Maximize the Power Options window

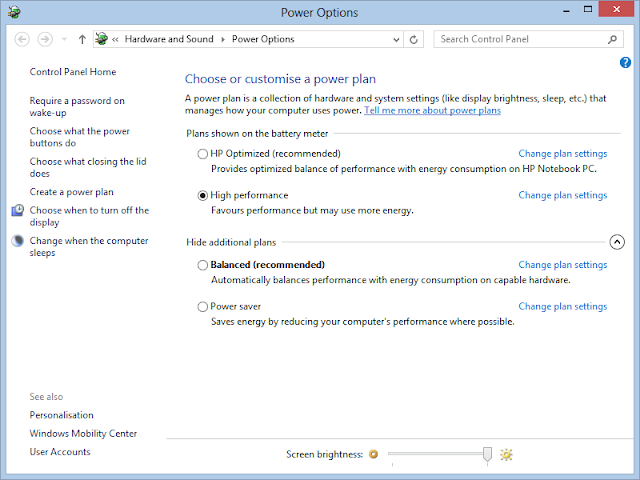(588, 9)
